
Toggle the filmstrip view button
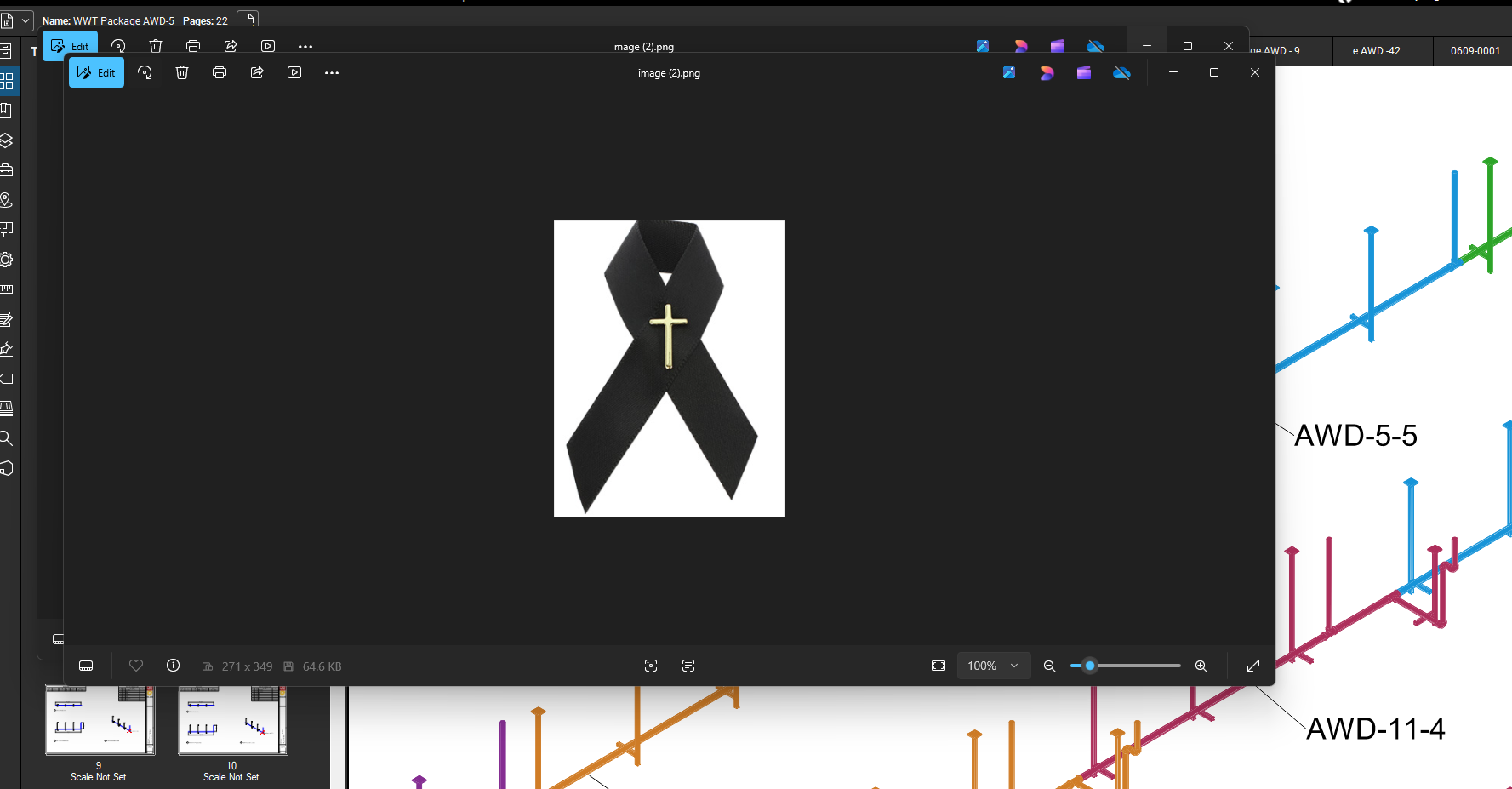click(x=86, y=666)
